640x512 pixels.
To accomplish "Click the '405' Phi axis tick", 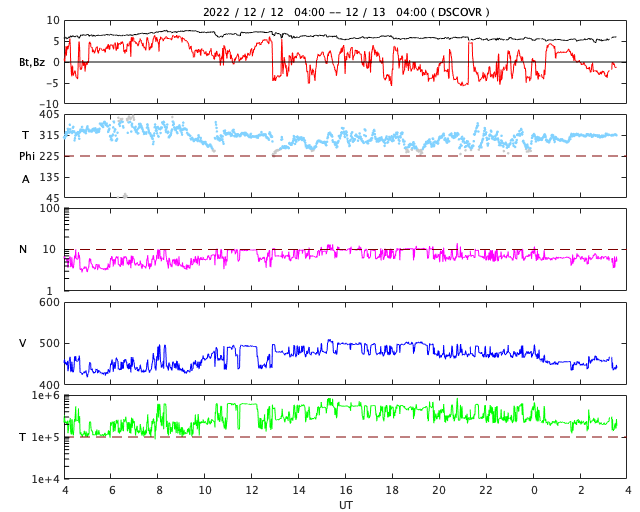I will coord(49,115).
